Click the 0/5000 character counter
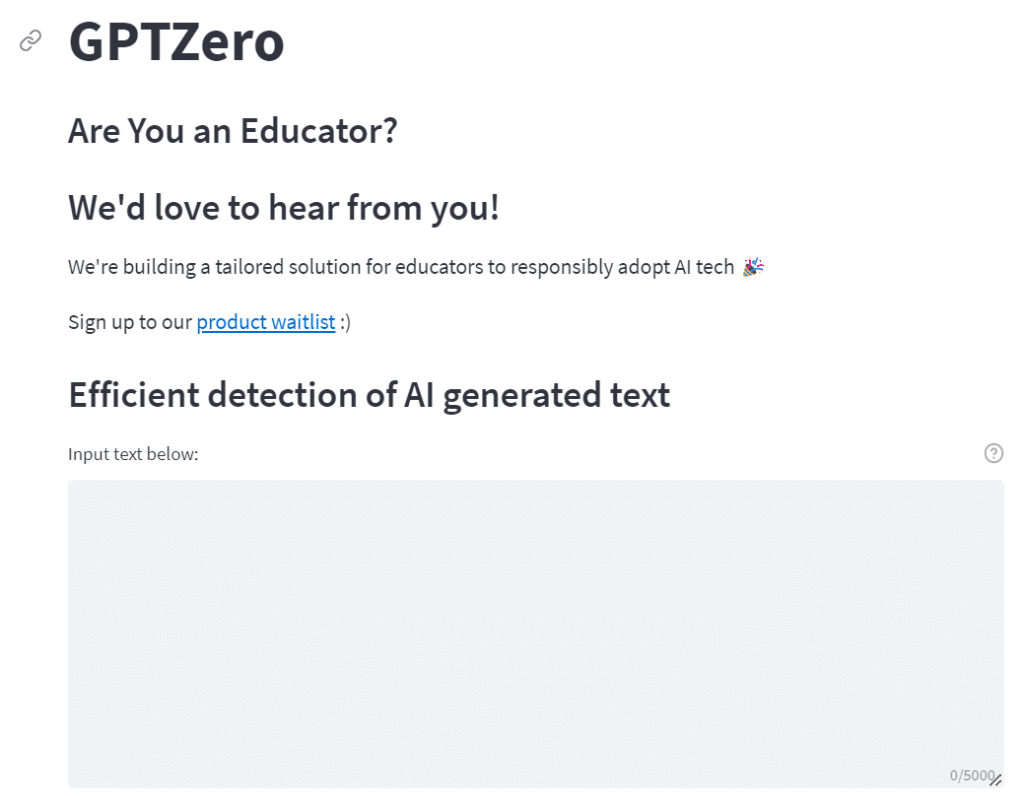 click(x=970, y=775)
